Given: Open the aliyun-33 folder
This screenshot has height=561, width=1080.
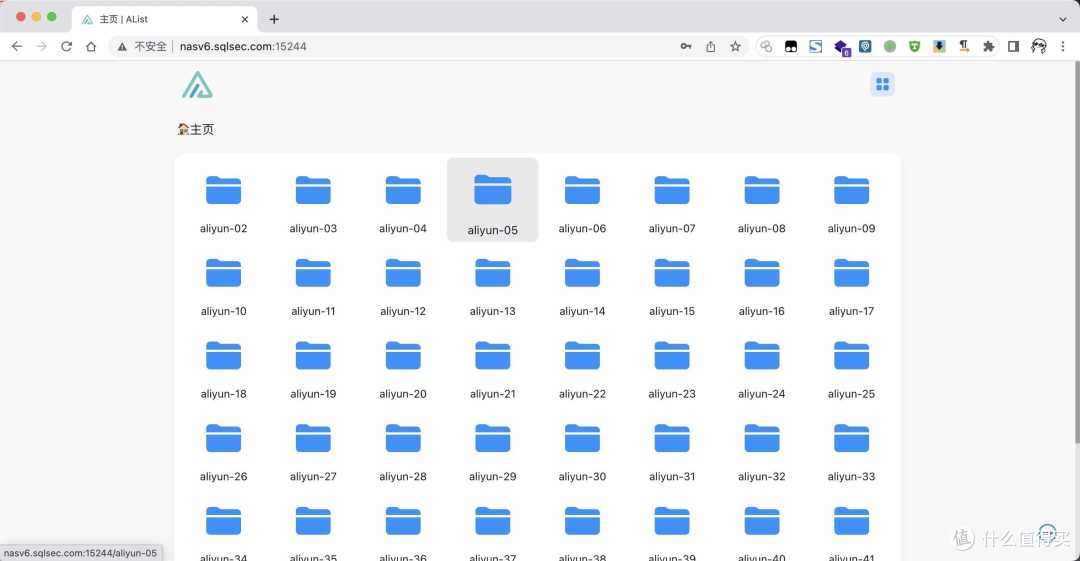Looking at the screenshot, I should [851, 448].
